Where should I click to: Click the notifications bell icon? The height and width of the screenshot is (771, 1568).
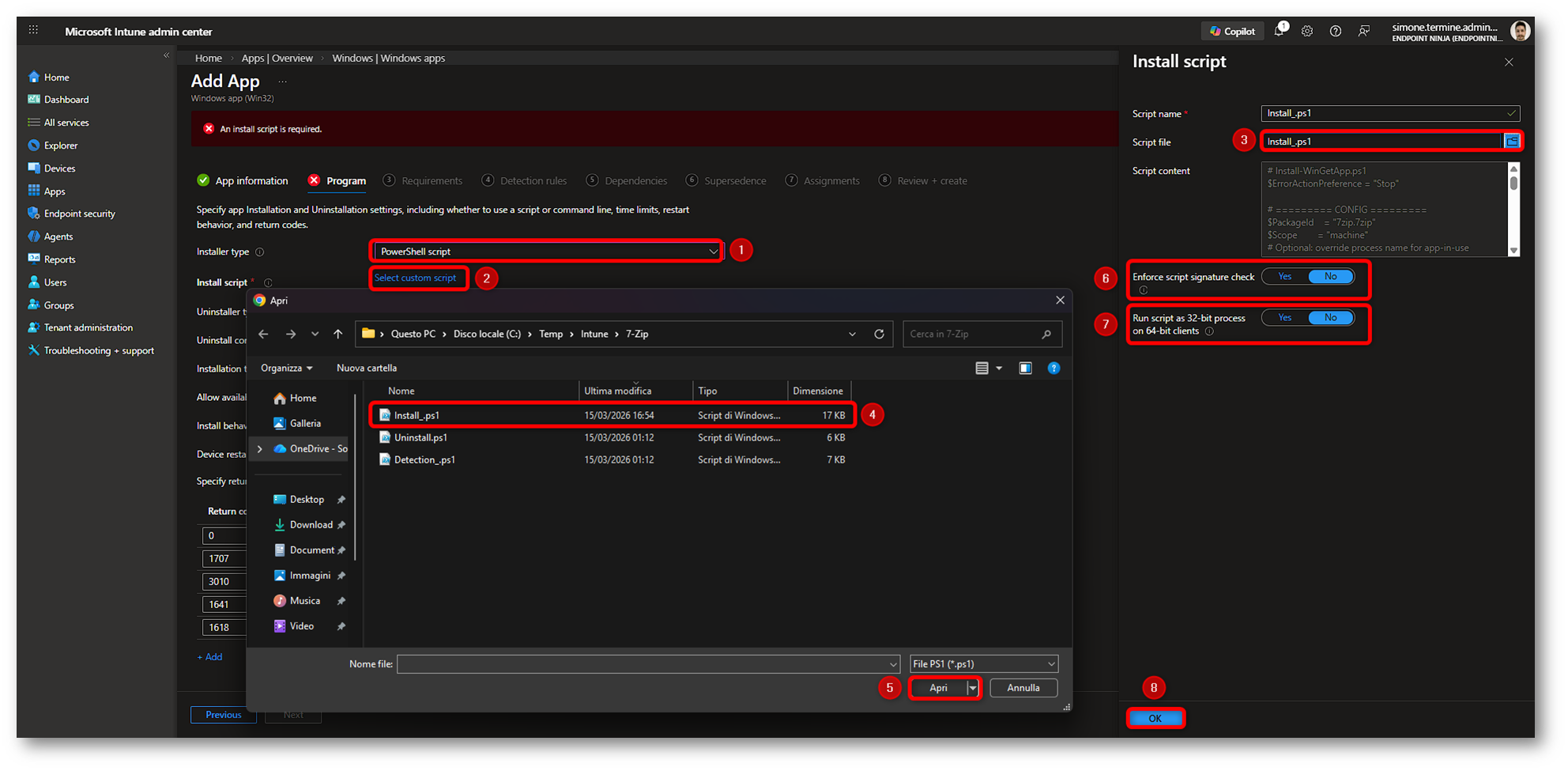(1279, 32)
